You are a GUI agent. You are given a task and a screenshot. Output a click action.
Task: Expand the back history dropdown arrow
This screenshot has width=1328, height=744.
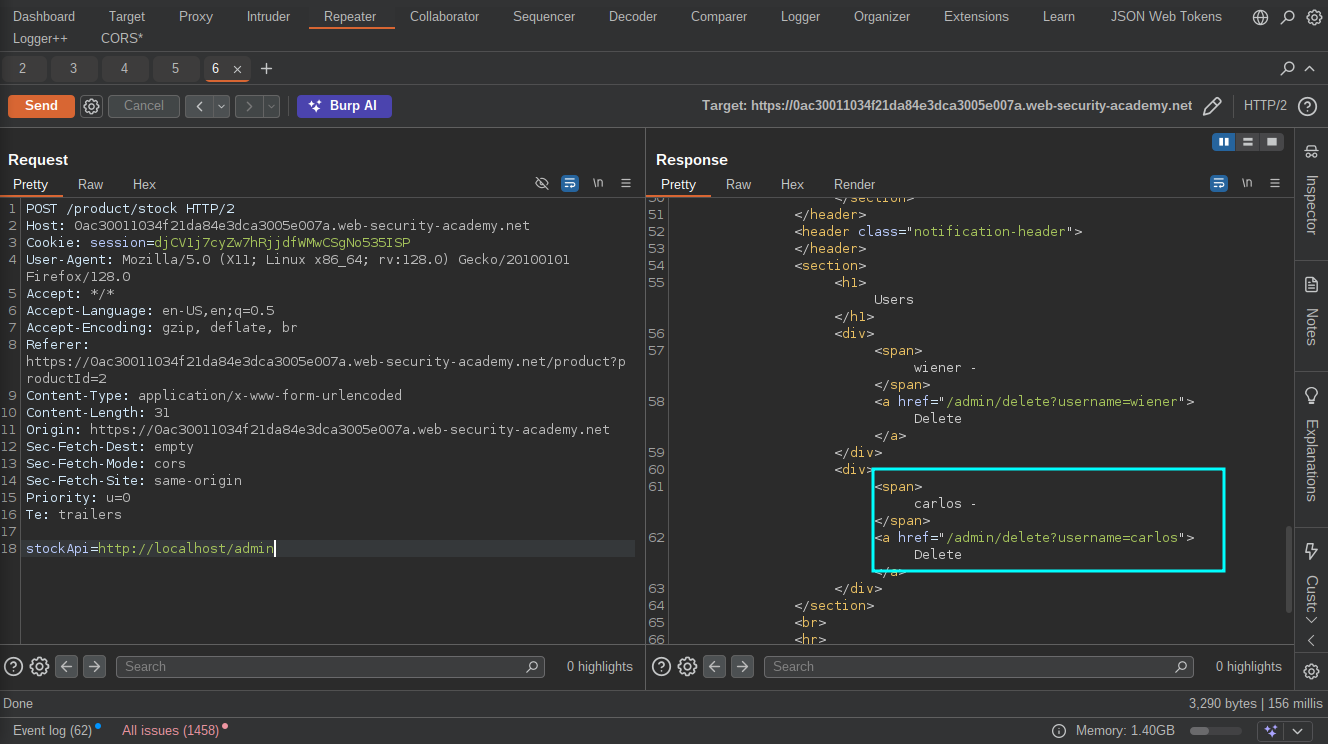coord(221,106)
